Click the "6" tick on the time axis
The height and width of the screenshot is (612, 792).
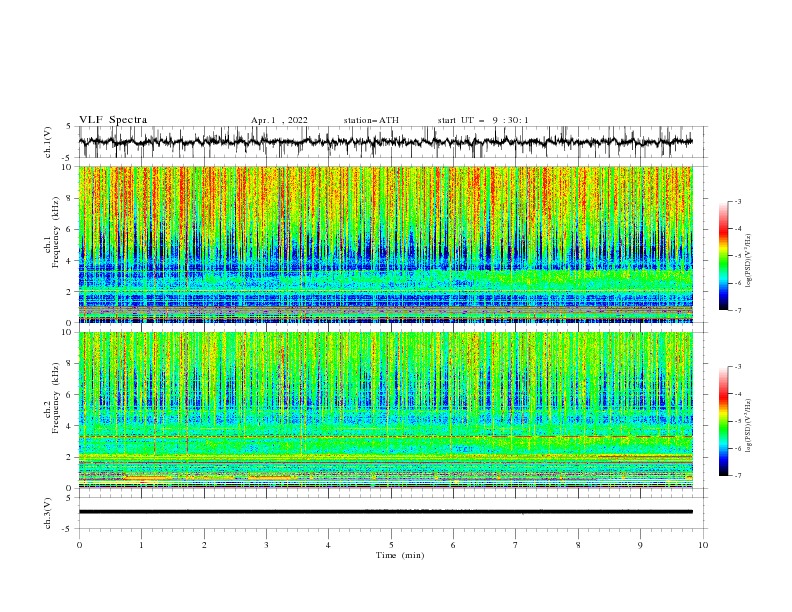point(453,545)
